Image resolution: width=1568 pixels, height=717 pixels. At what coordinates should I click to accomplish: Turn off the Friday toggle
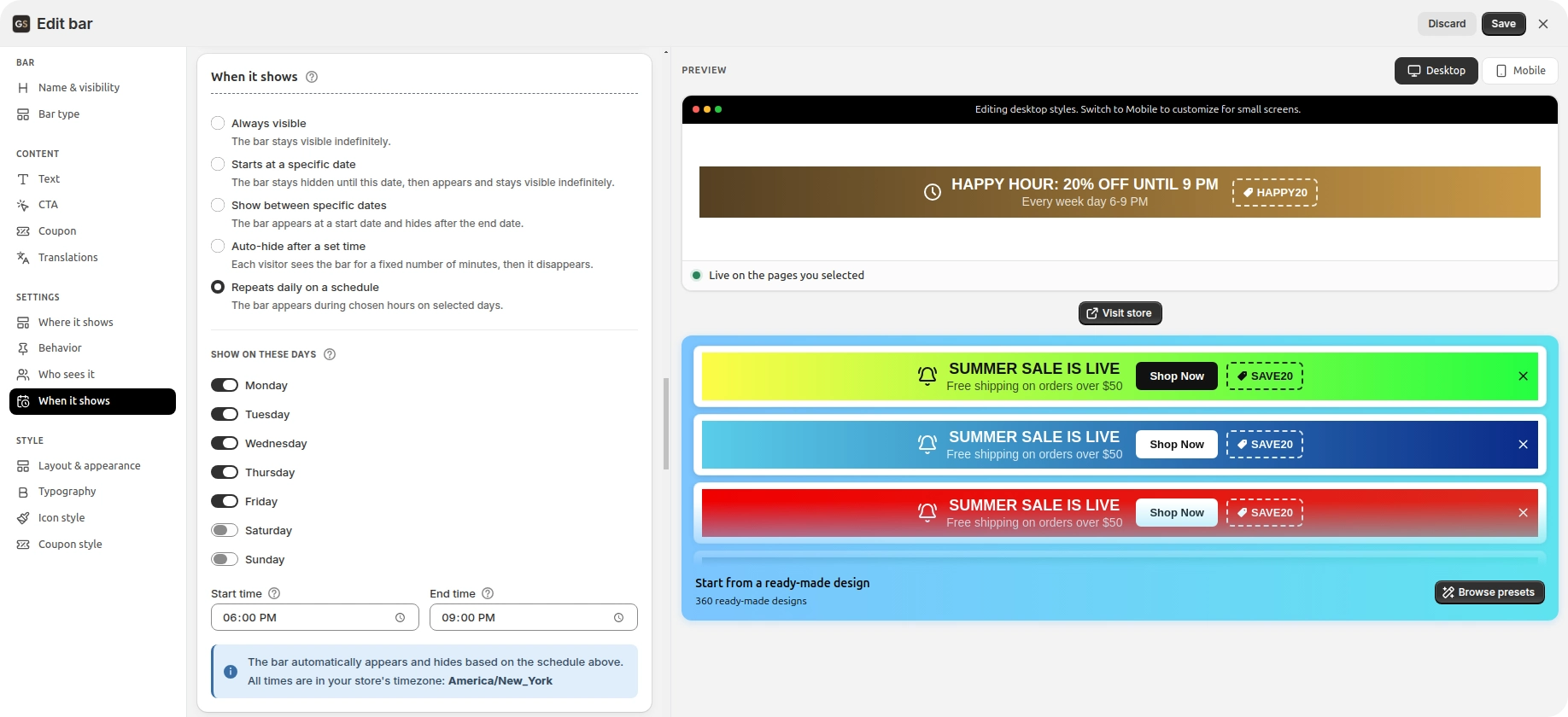click(x=225, y=501)
